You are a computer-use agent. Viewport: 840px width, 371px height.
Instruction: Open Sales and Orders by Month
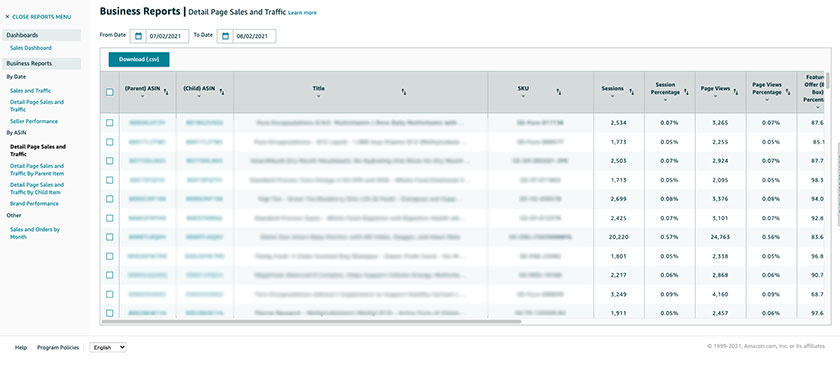[x=35, y=233]
